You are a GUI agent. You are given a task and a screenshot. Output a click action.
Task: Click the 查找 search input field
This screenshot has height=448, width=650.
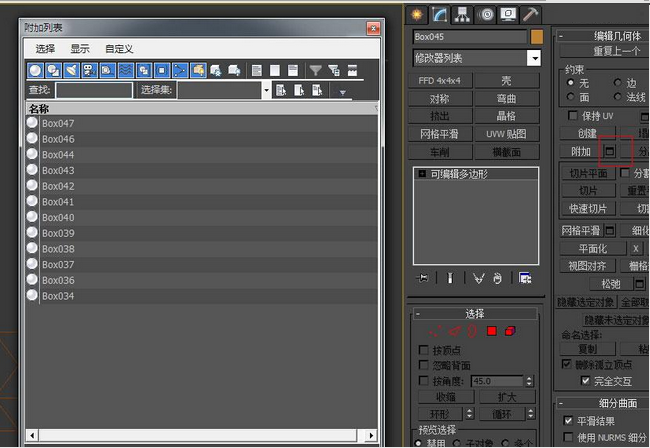click(94, 90)
